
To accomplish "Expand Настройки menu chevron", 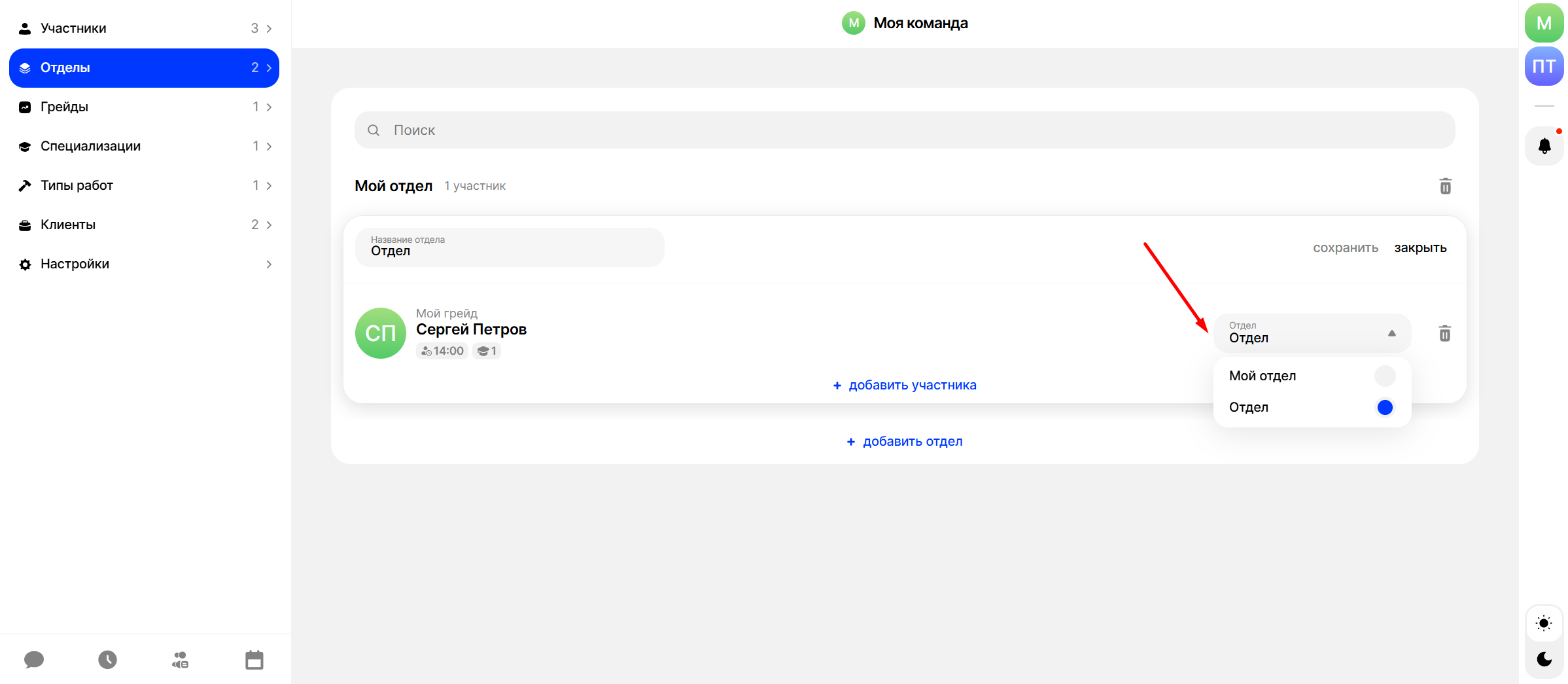I will (x=268, y=264).
